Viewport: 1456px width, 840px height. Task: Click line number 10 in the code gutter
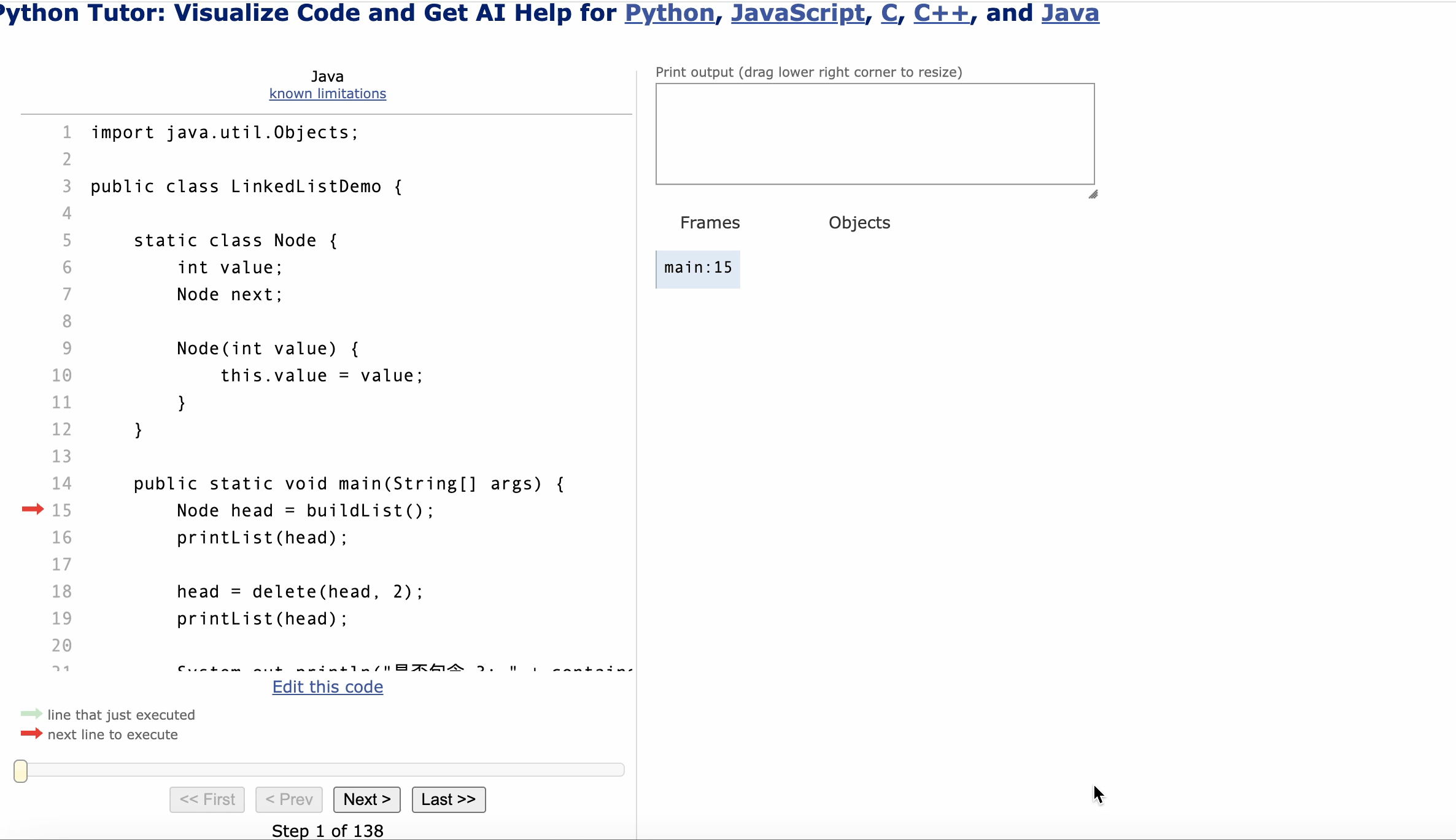tap(61, 375)
